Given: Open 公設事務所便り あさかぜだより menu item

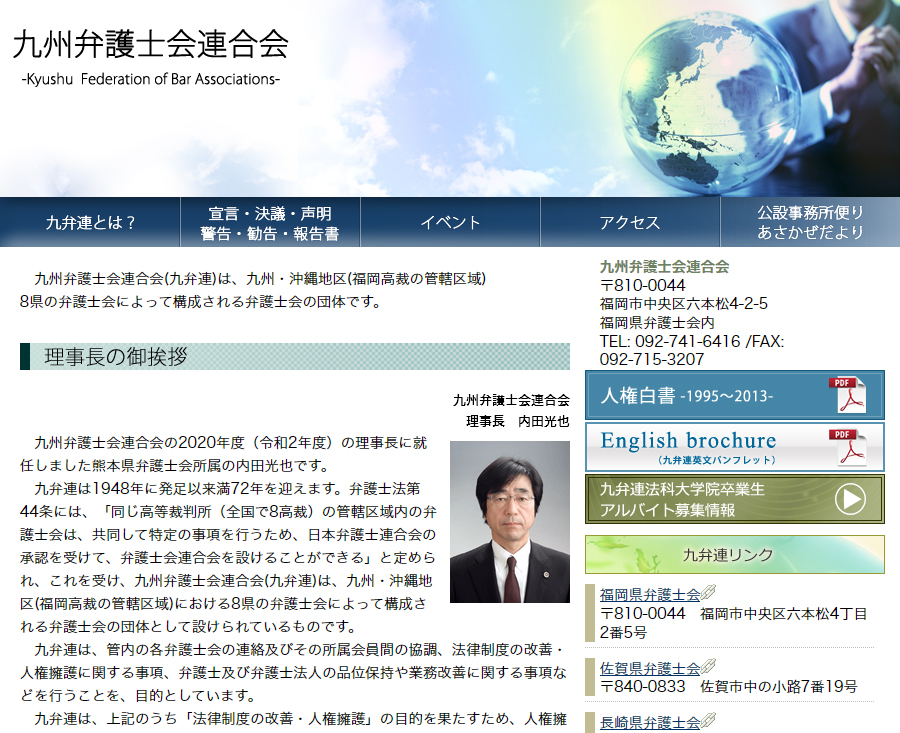Looking at the screenshot, I should click(x=810, y=222).
